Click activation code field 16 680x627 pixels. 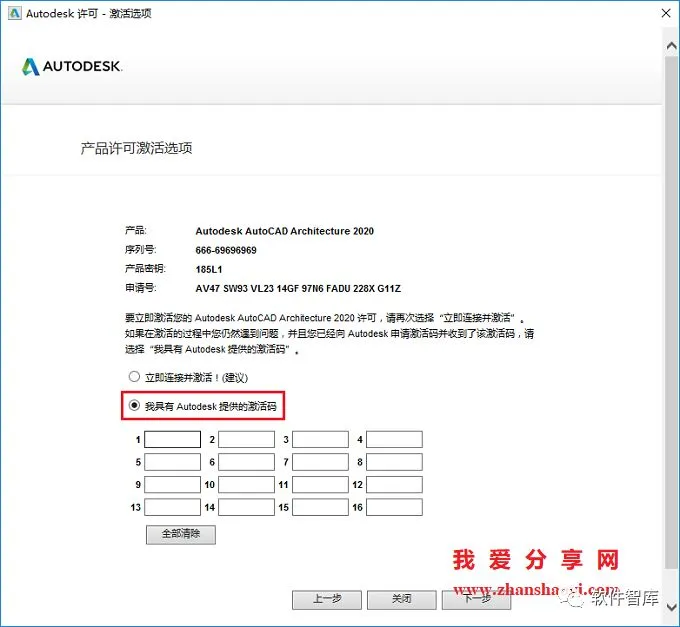pos(394,507)
